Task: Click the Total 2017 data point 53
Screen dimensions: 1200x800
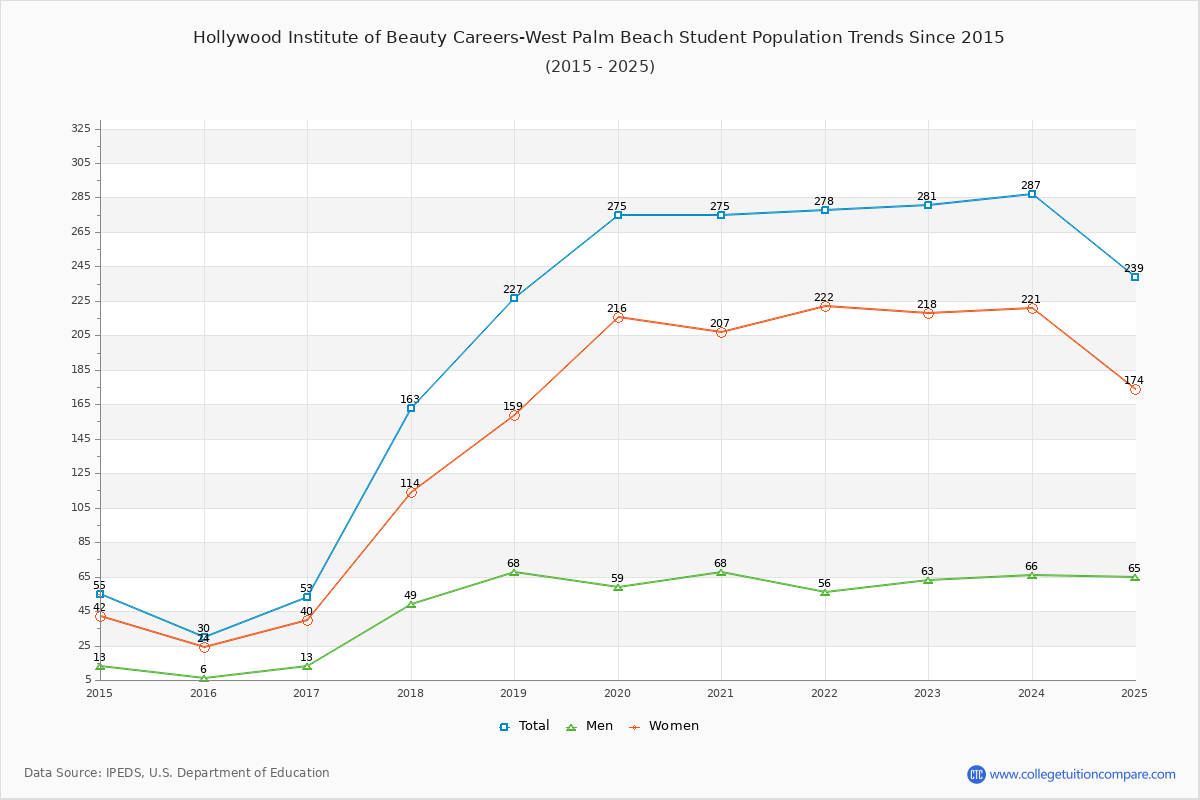Action: (x=307, y=597)
